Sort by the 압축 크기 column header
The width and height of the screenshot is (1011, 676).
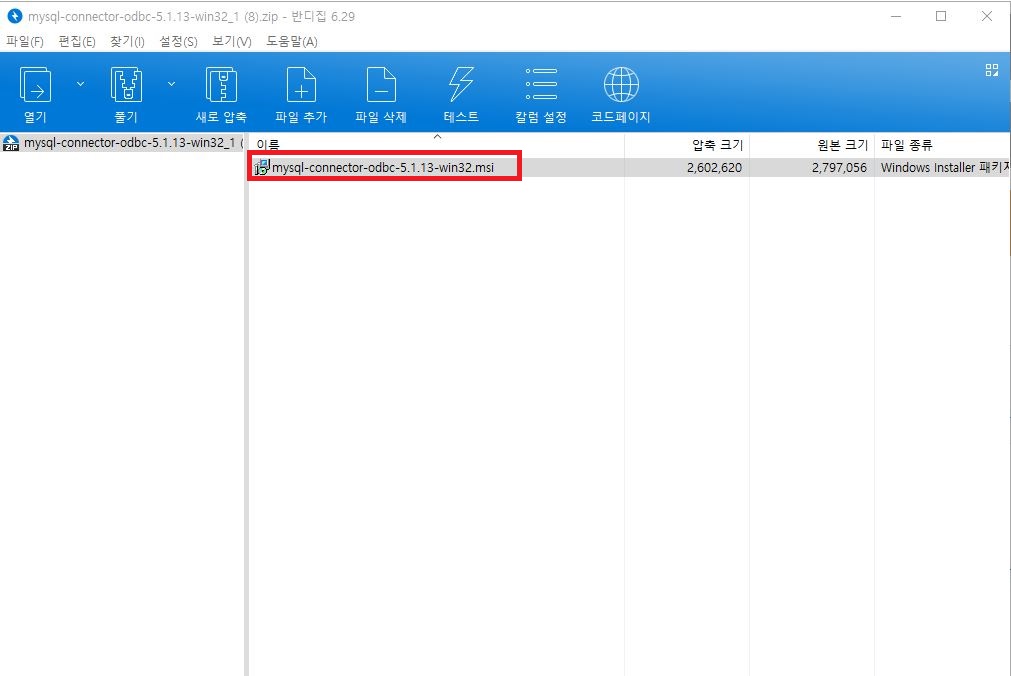[687, 144]
